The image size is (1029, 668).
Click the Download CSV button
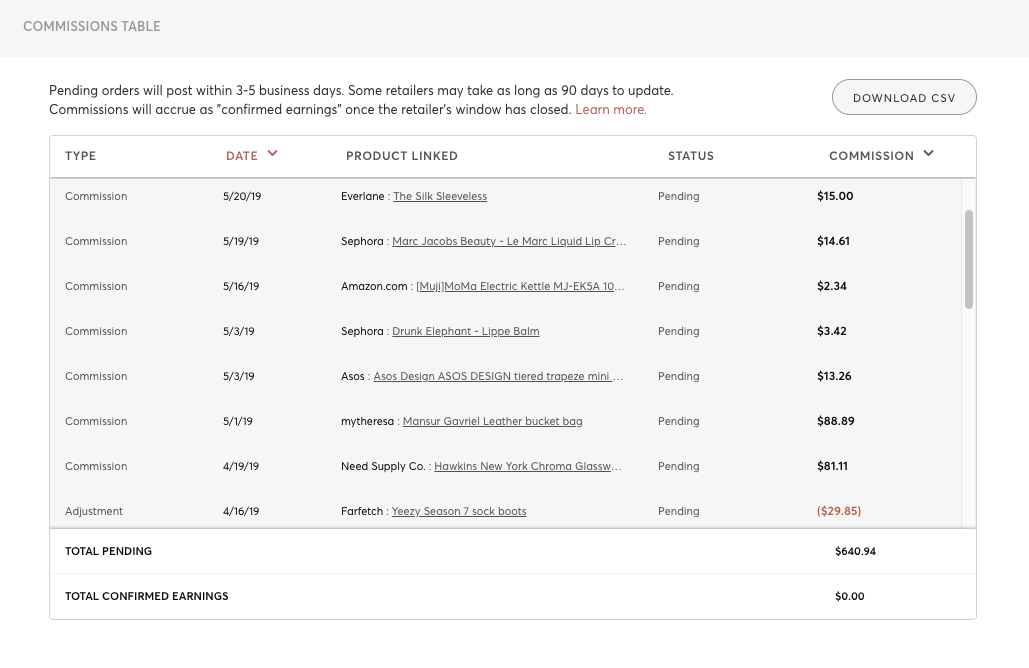click(904, 98)
